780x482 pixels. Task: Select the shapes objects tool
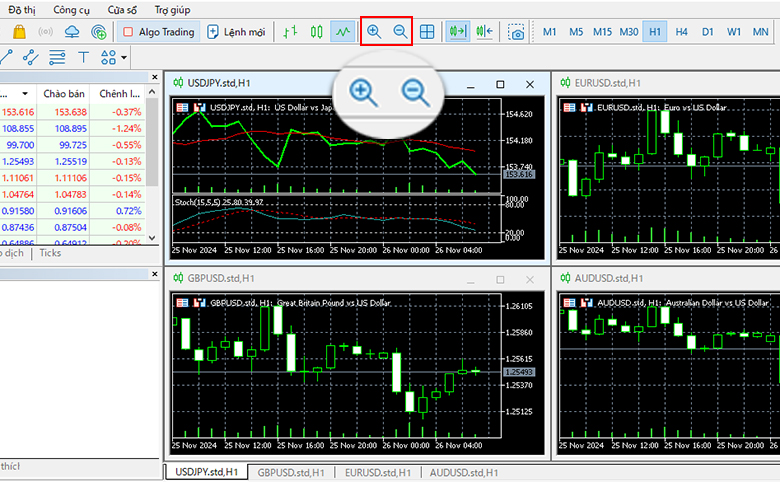(x=108, y=58)
